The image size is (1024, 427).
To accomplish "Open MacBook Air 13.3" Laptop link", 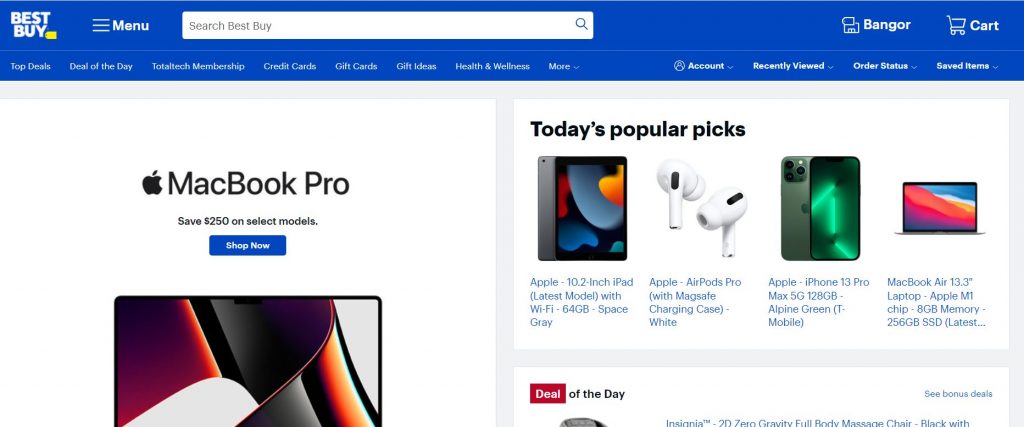I will coord(936,302).
